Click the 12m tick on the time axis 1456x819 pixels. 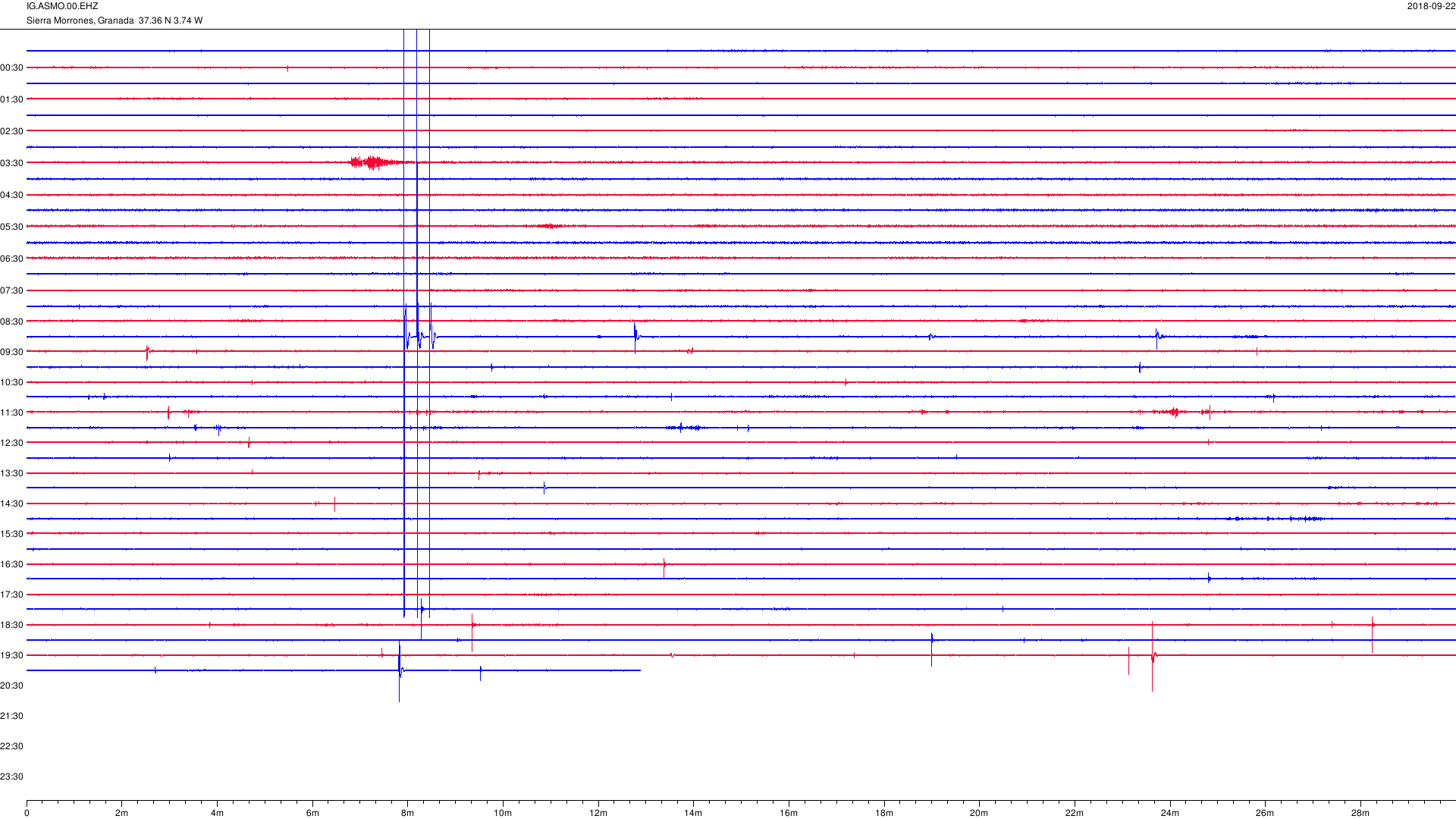pos(598,813)
